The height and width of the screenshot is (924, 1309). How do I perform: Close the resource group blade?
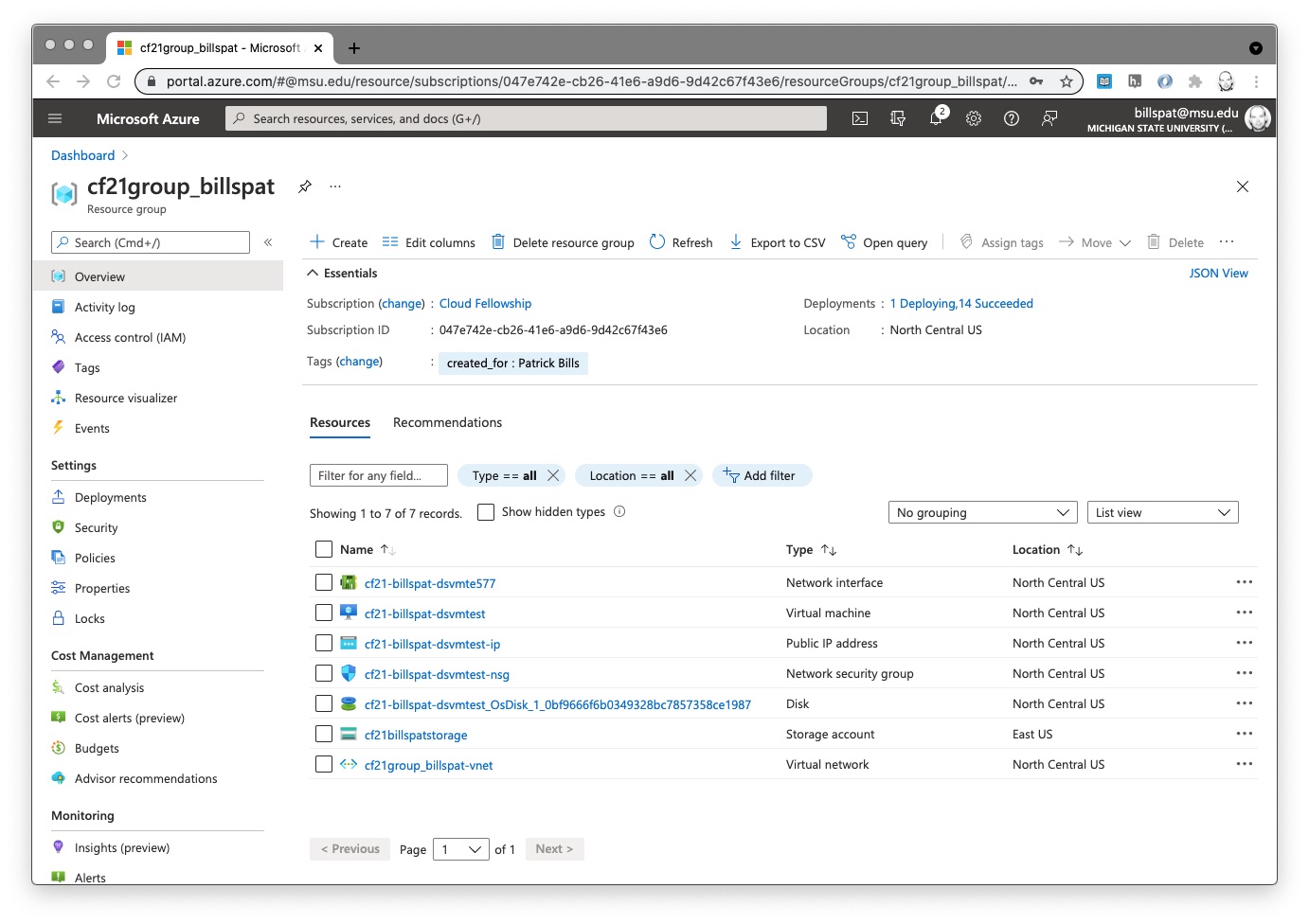click(1243, 187)
